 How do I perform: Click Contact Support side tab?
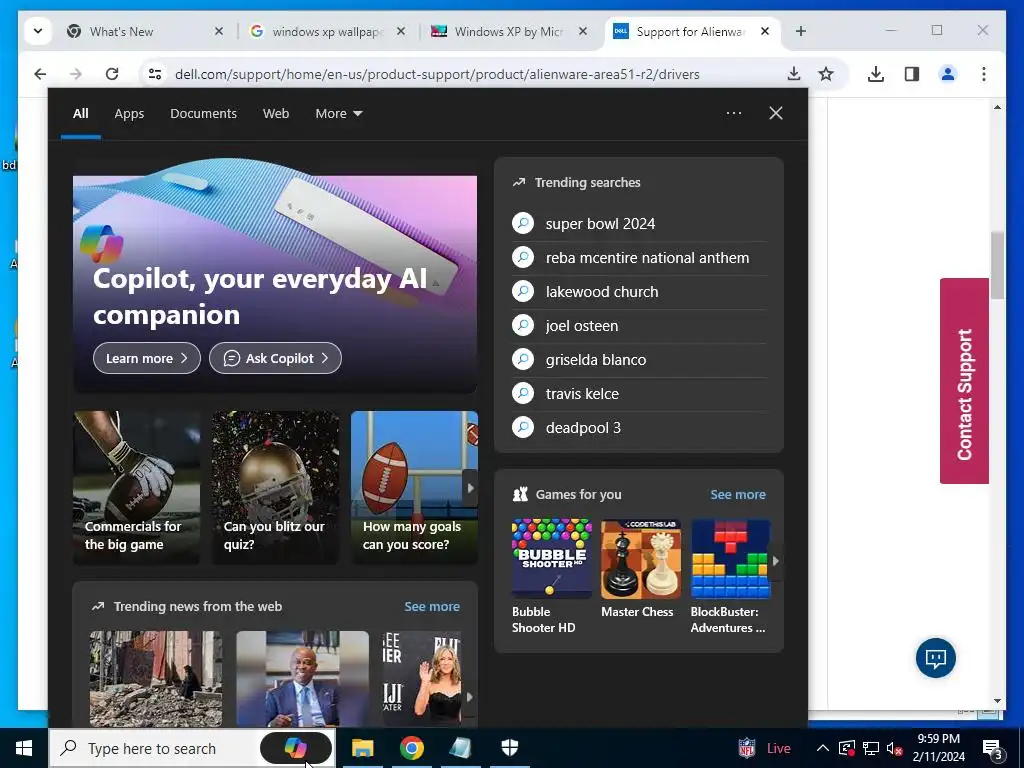[x=964, y=381]
